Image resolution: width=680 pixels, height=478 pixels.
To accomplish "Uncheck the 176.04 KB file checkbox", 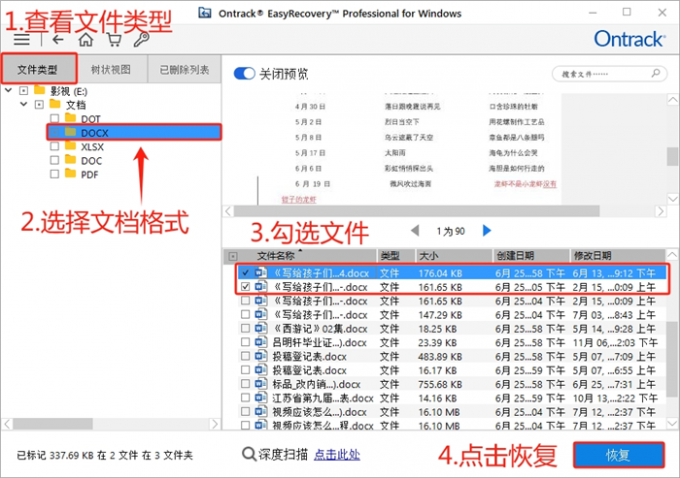I will [x=245, y=273].
